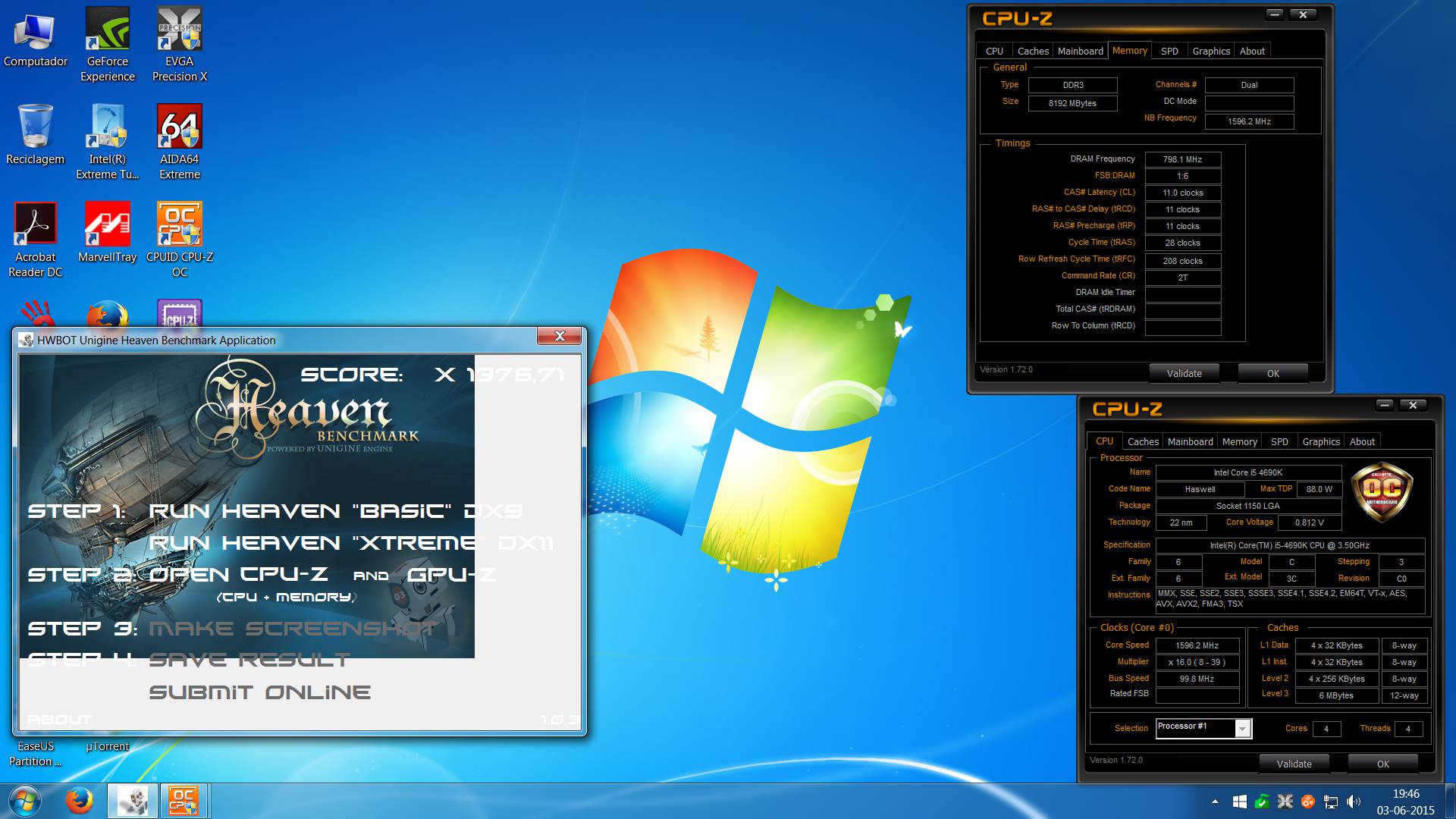Open the Computador desktop icon

(36, 39)
